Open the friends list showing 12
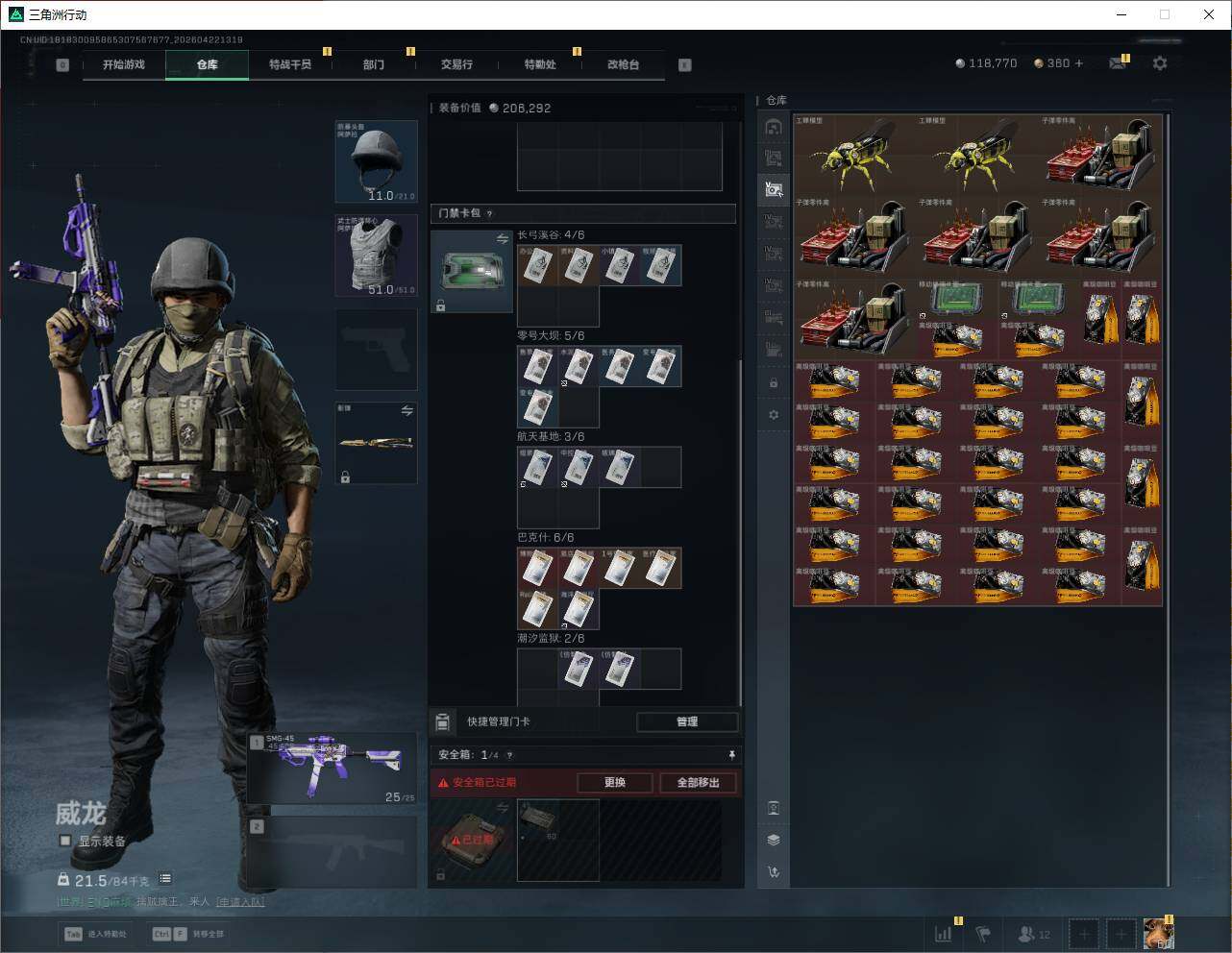The image size is (1232, 953). (1034, 934)
